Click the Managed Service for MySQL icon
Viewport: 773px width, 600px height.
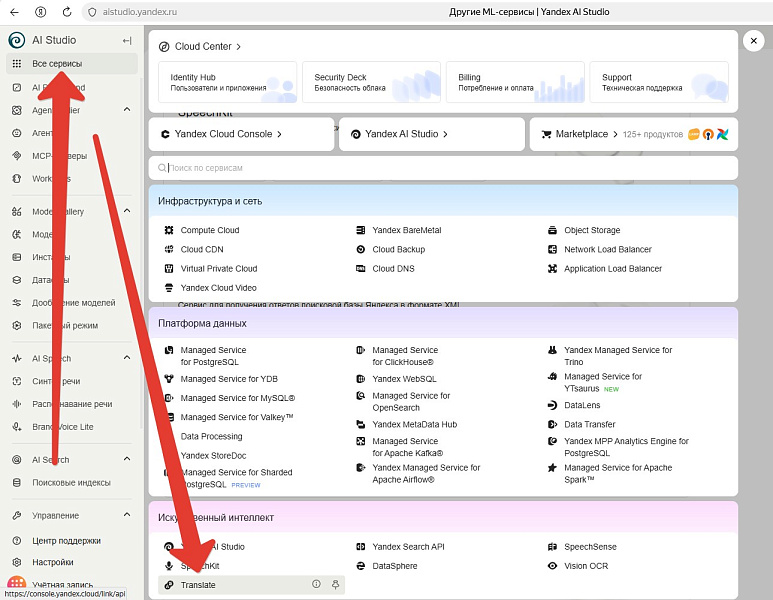point(169,398)
